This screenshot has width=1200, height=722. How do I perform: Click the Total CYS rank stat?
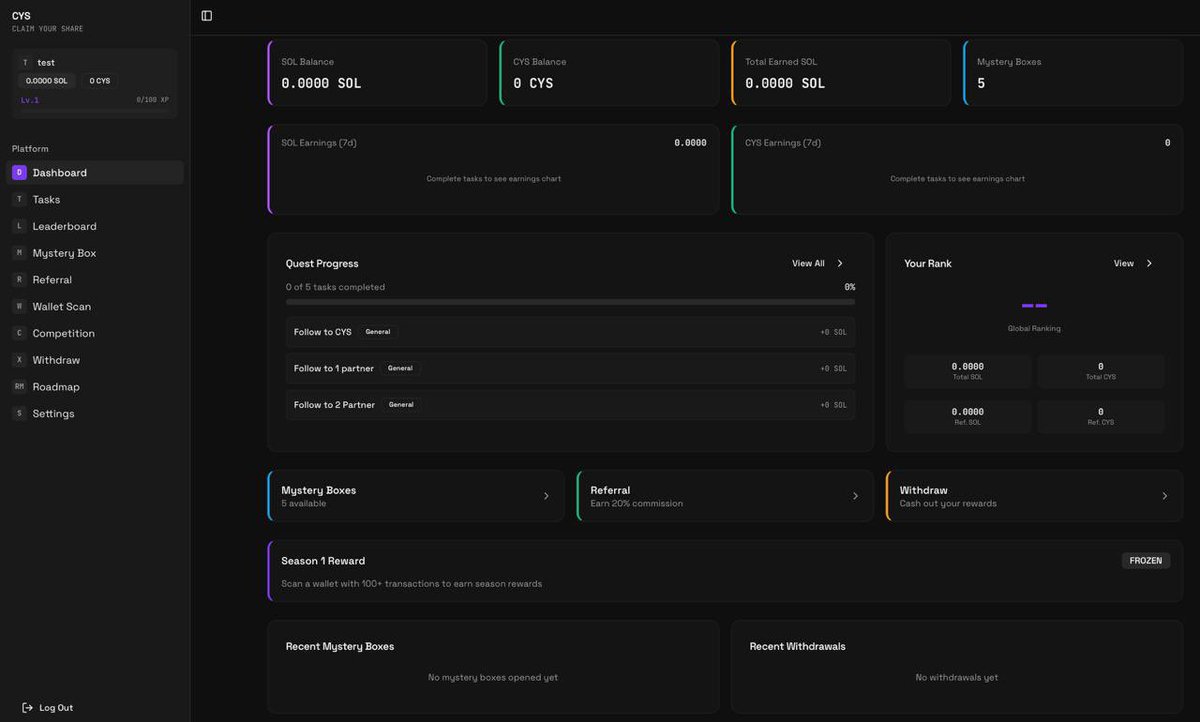tap(1101, 371)
